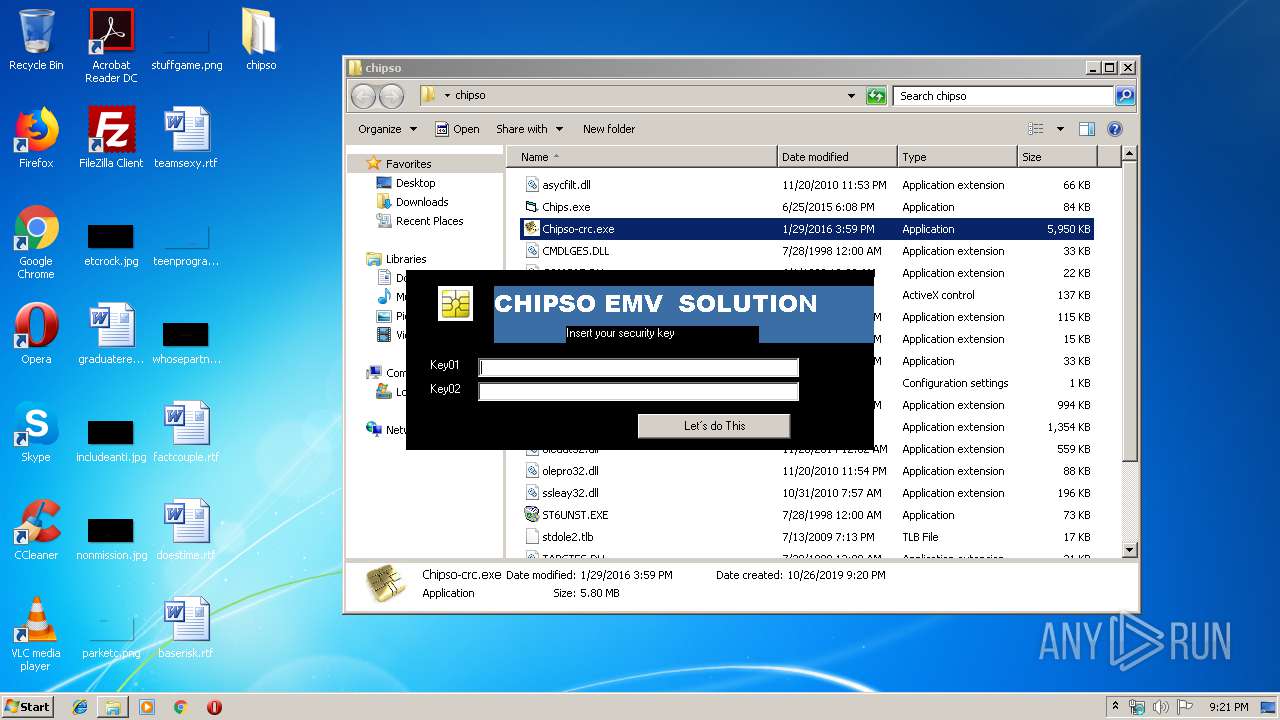Launch Google Chrome desktop shortcut

click(36, 242)
